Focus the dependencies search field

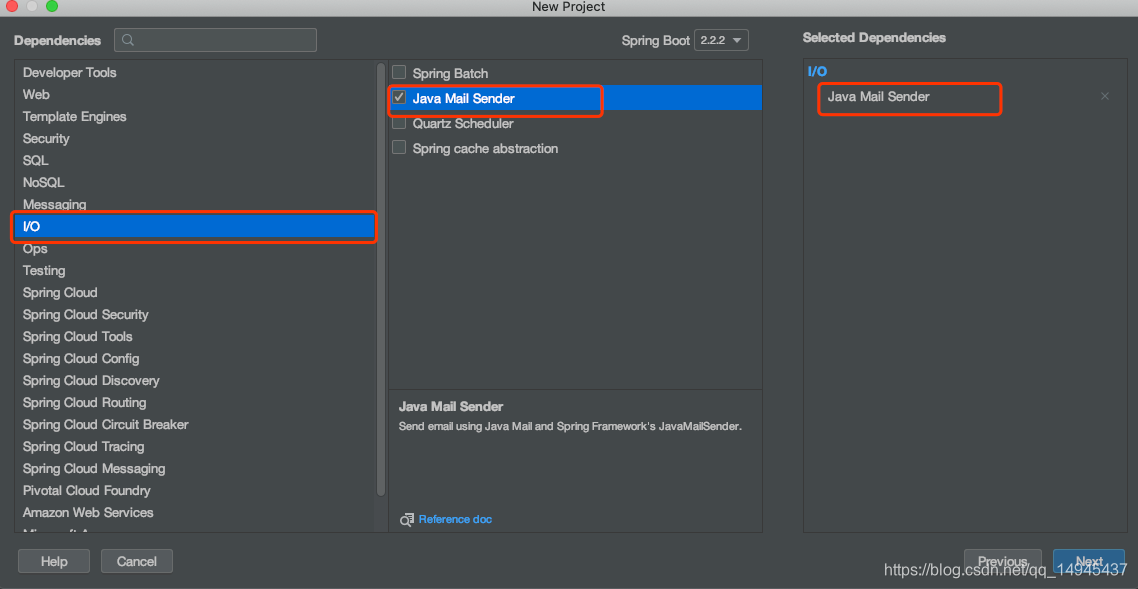(x=216, y=41)
